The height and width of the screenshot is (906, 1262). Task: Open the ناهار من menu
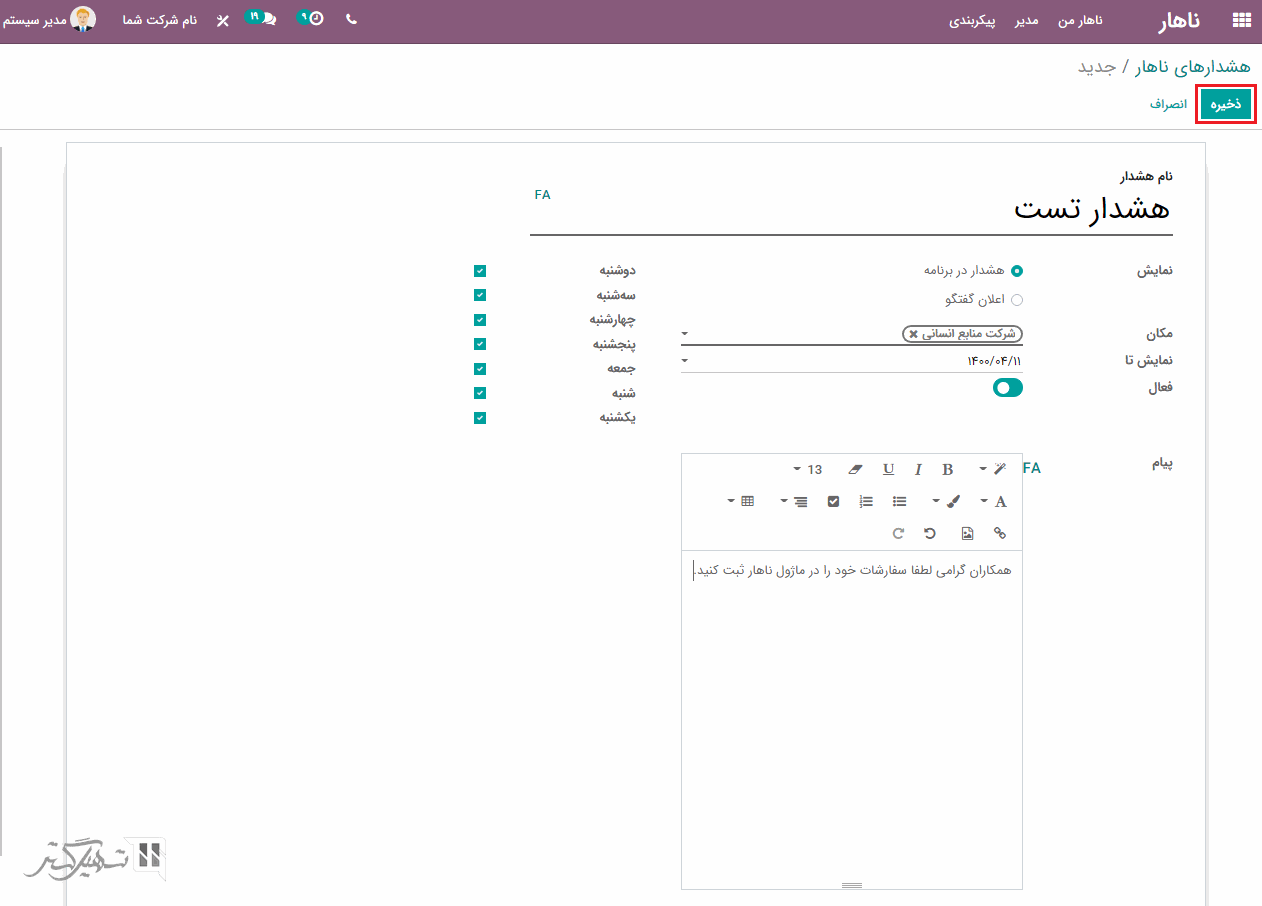click(1080, 20)
